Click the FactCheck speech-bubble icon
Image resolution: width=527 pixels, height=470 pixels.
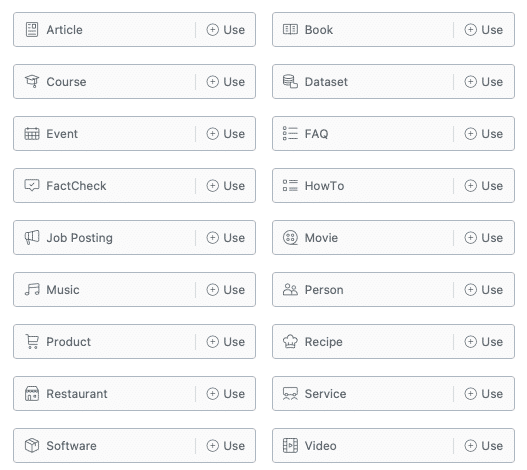(32, 185)
